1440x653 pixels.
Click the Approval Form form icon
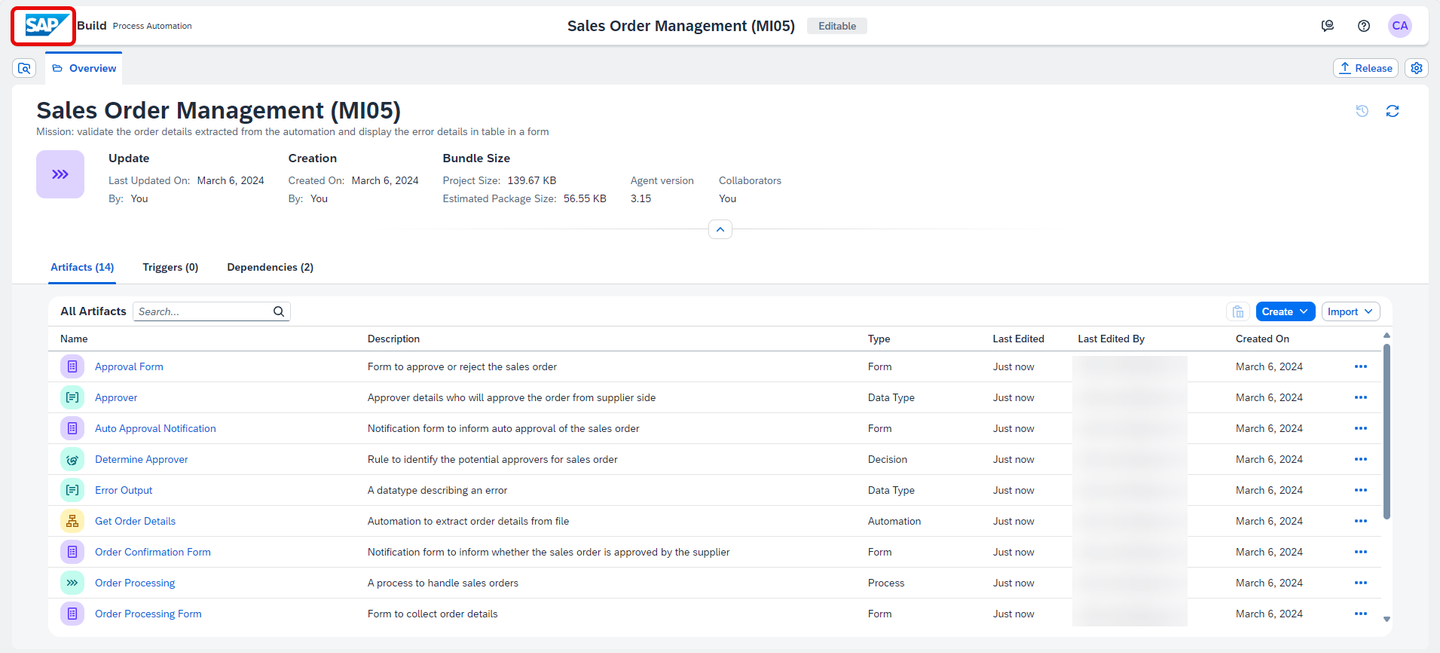[72, 367]
